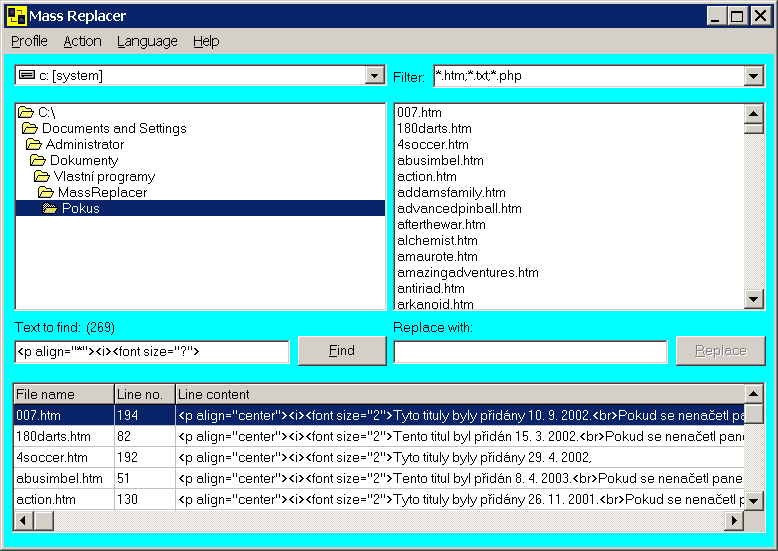Click the Mass Replacer app icon in title bar

pos(16,16)
